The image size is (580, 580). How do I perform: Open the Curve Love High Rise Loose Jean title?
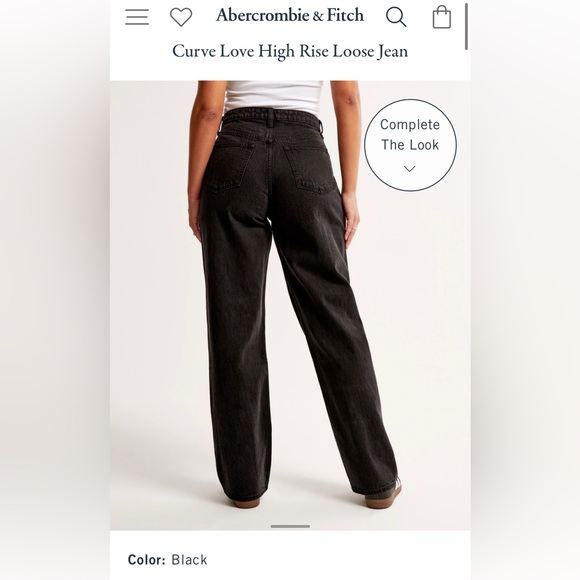[290, 51]
